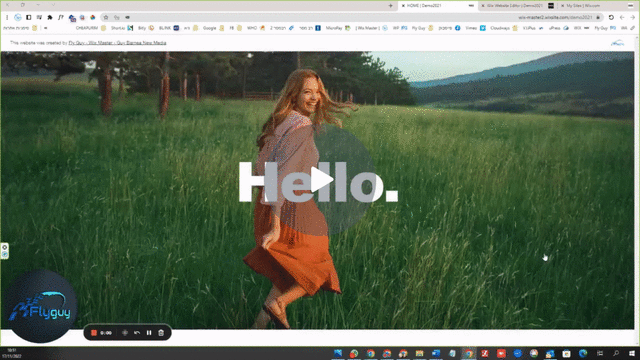Open the WHO bookmark
The width and height of the screenshot is (640, 360).
coord(256,28)
